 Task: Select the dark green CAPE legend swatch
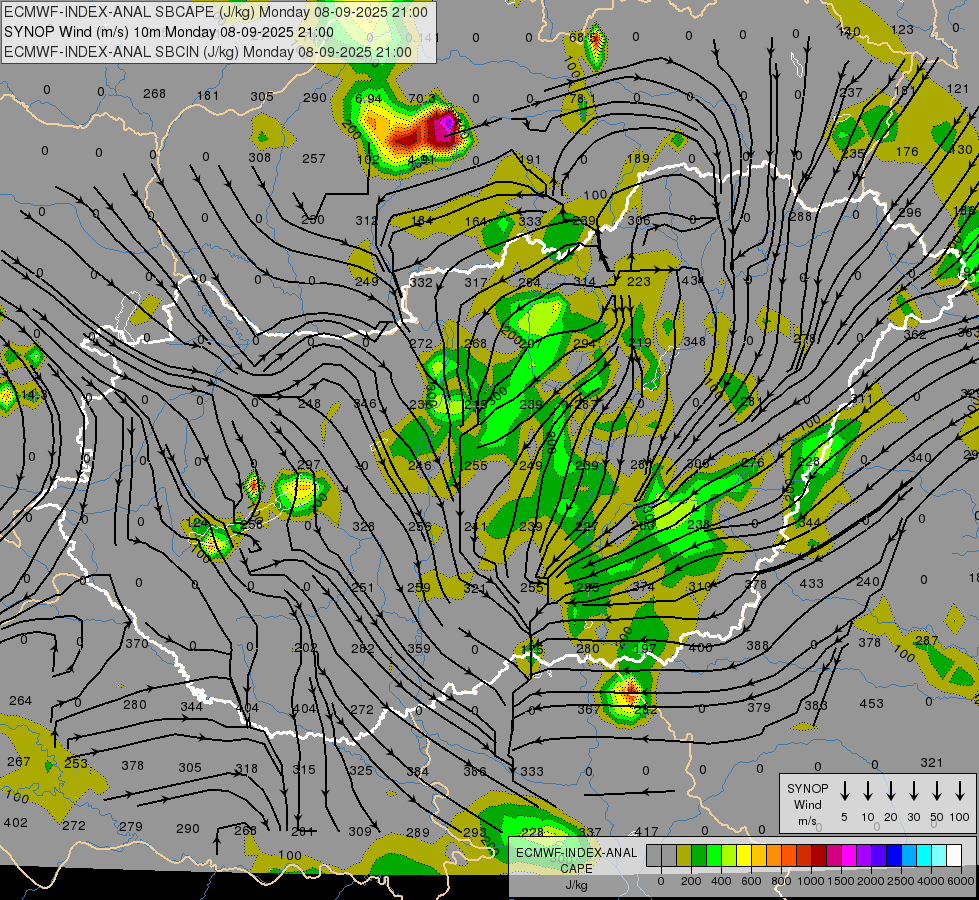[x=699, y=855]
